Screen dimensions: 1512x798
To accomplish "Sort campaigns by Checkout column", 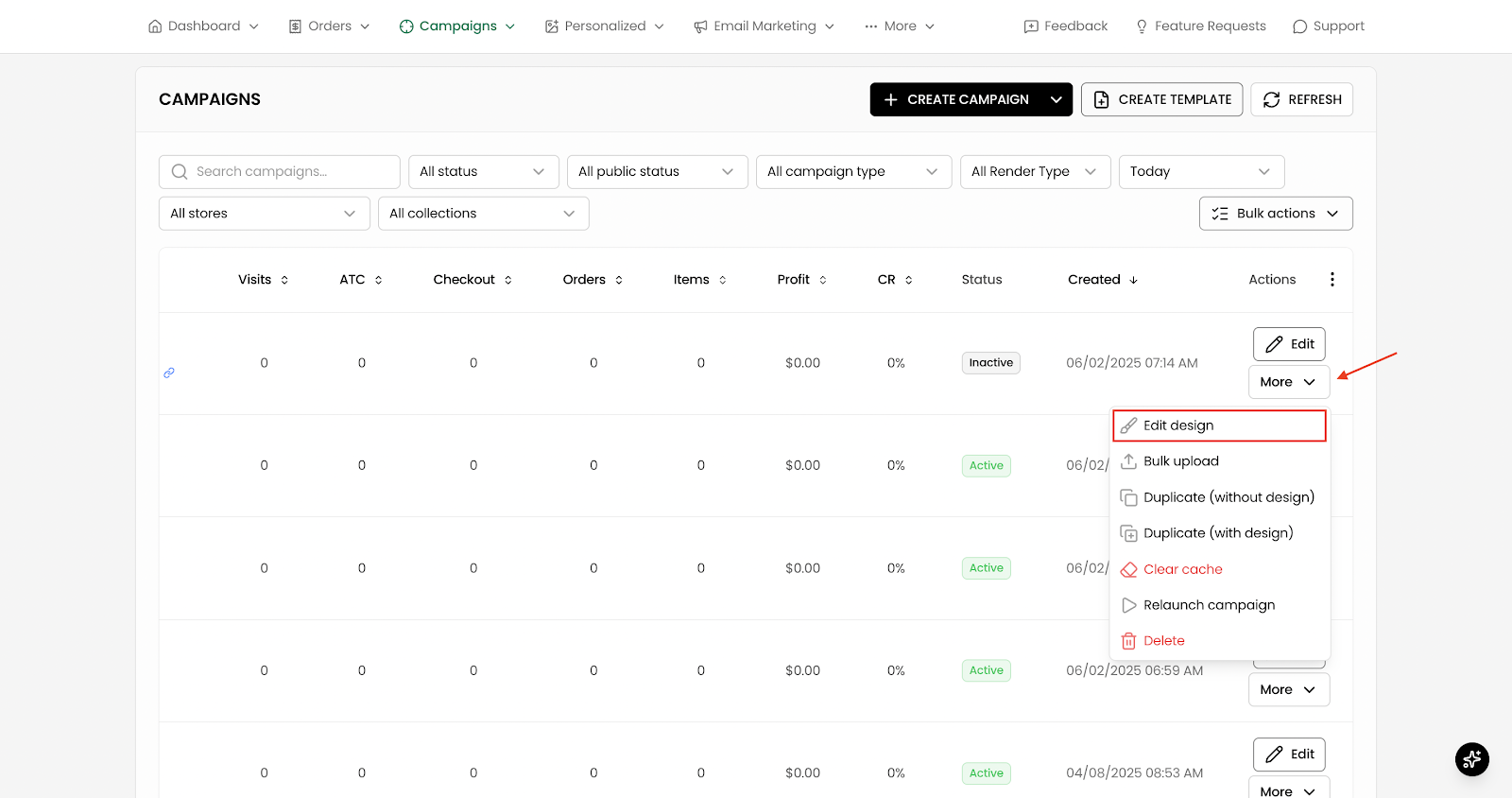I will (472, 280).
